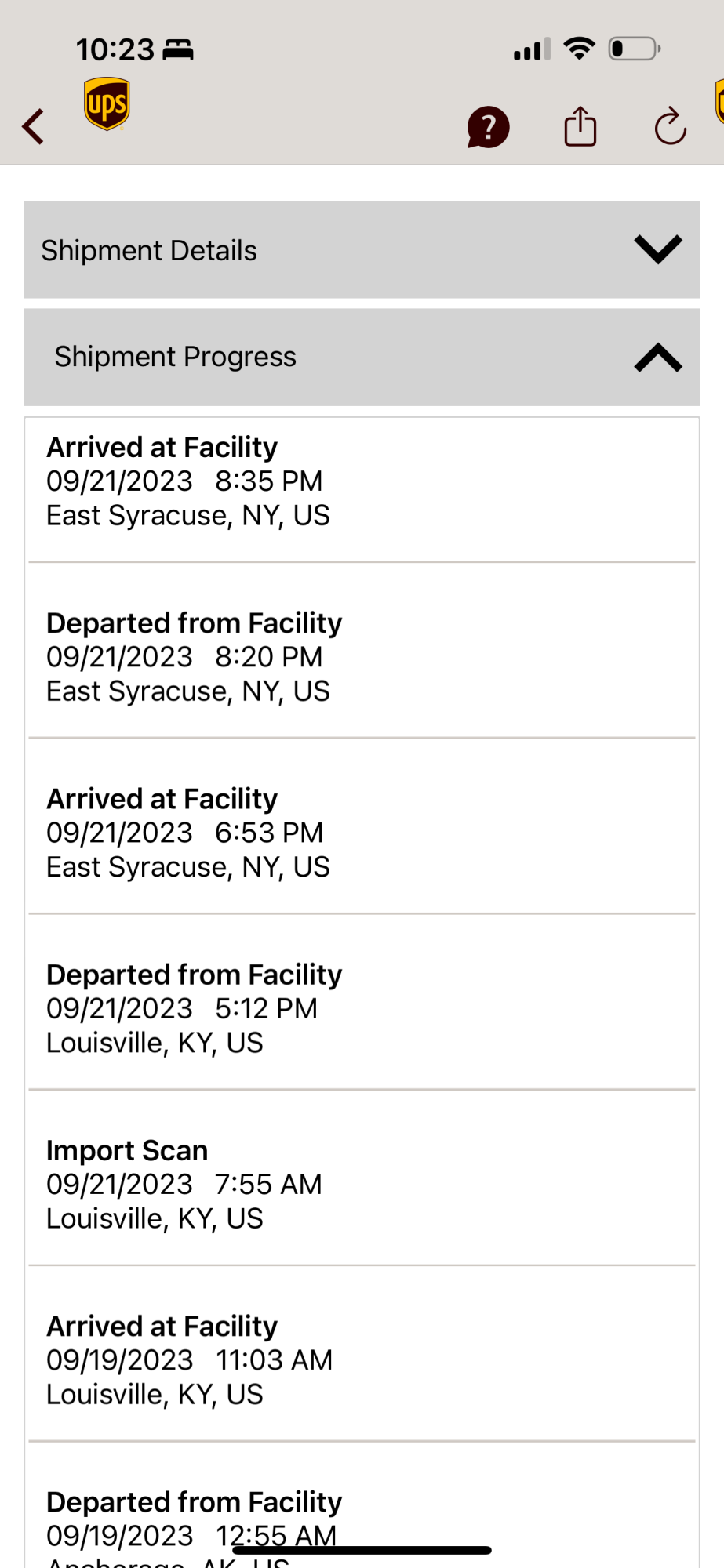
Task: Refresh tracking with the reload icon
Action: (671, 126)
